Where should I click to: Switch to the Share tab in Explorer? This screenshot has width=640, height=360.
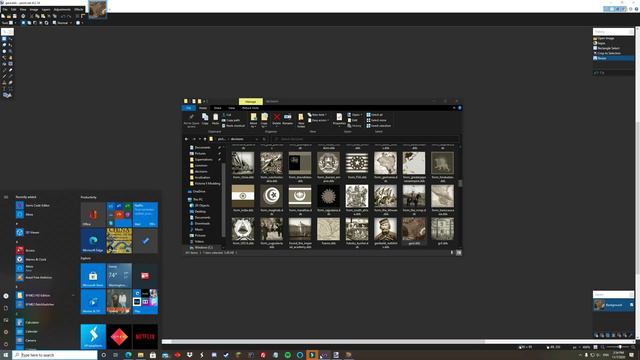pos(218,108)
